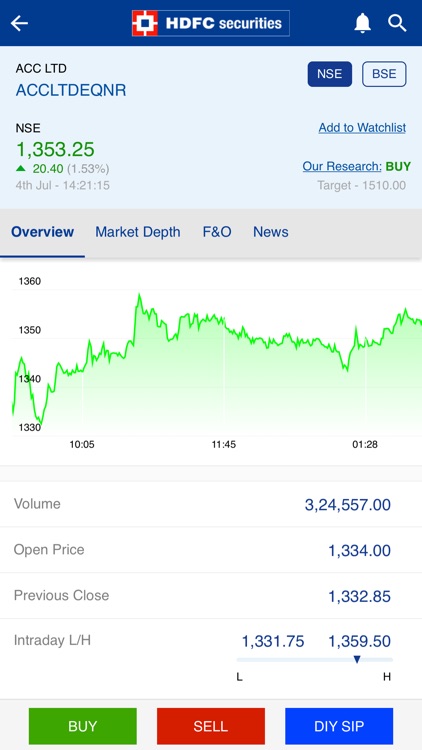
Task: Tap the DIY SIP button
Action: (x=339, y=726)
